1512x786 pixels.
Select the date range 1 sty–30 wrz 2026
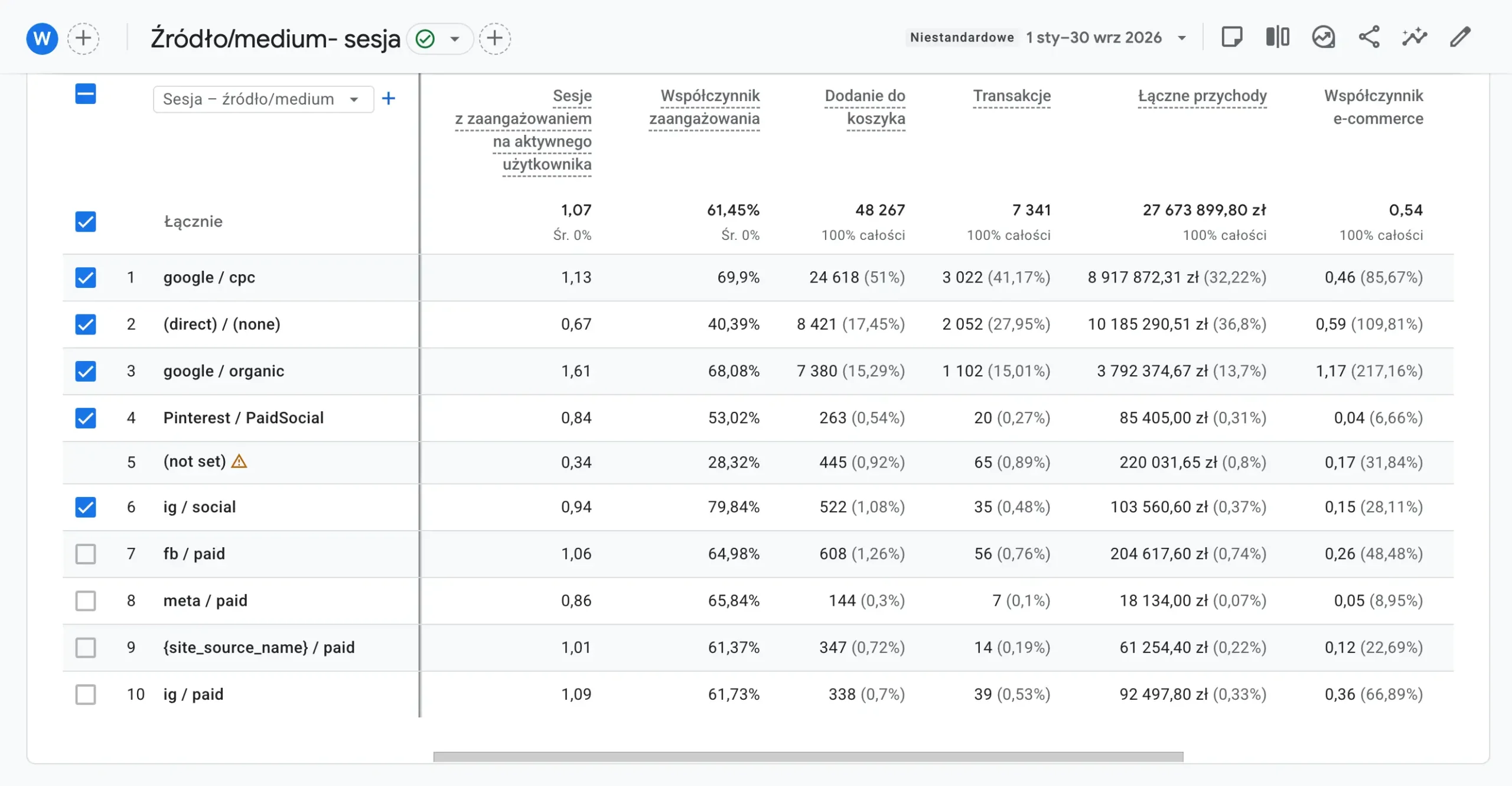(1094, 37)
